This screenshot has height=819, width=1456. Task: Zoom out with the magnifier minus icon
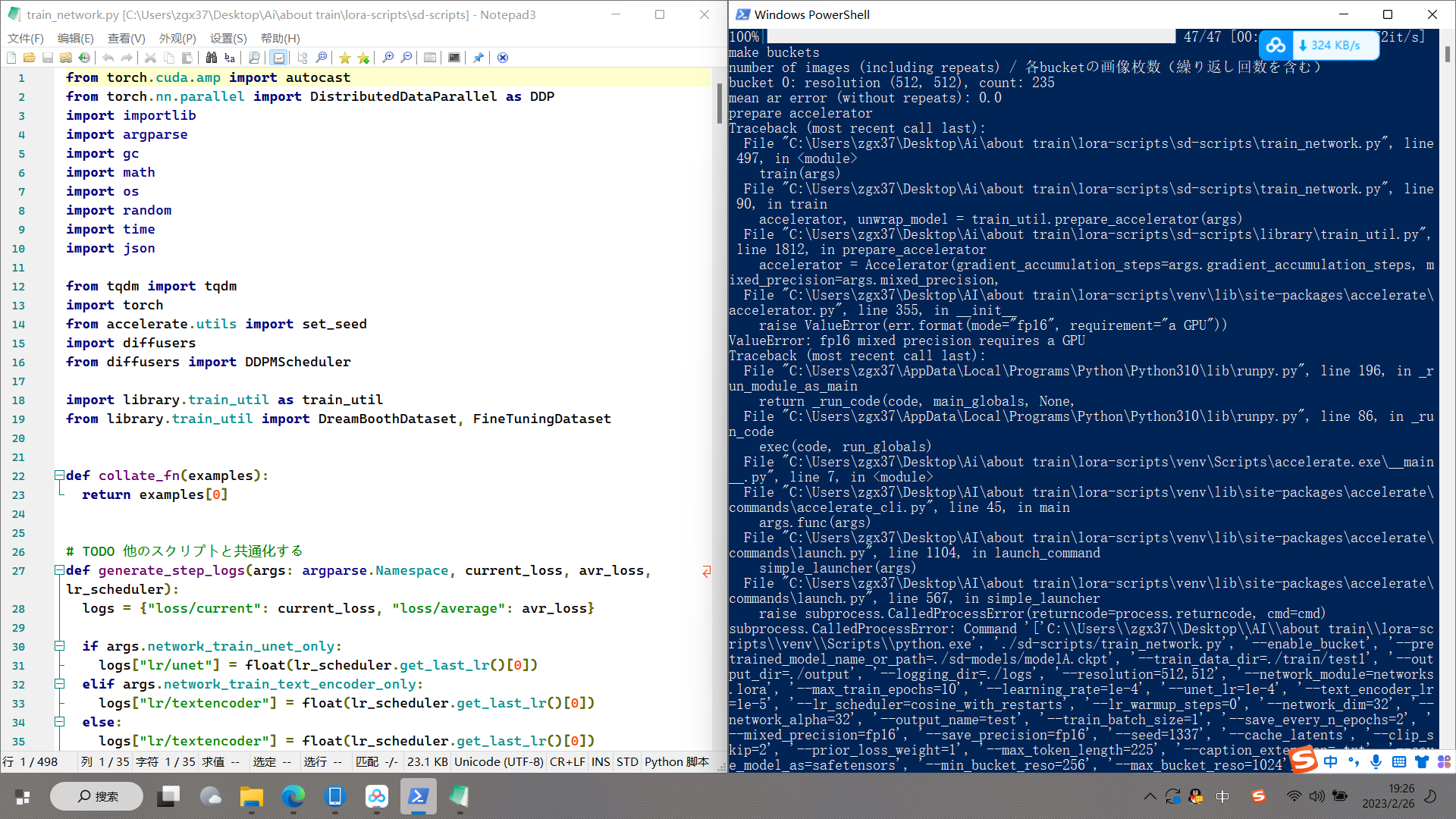(406, 58)
